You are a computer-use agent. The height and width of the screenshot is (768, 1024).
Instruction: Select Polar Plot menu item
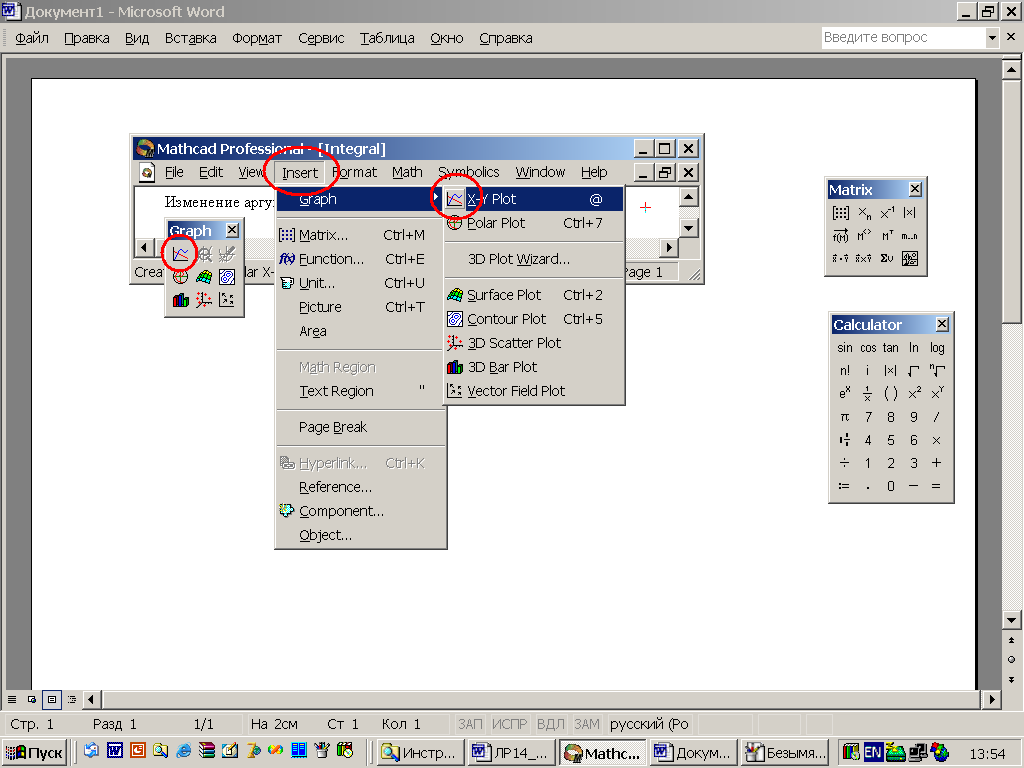coord(534,223)
